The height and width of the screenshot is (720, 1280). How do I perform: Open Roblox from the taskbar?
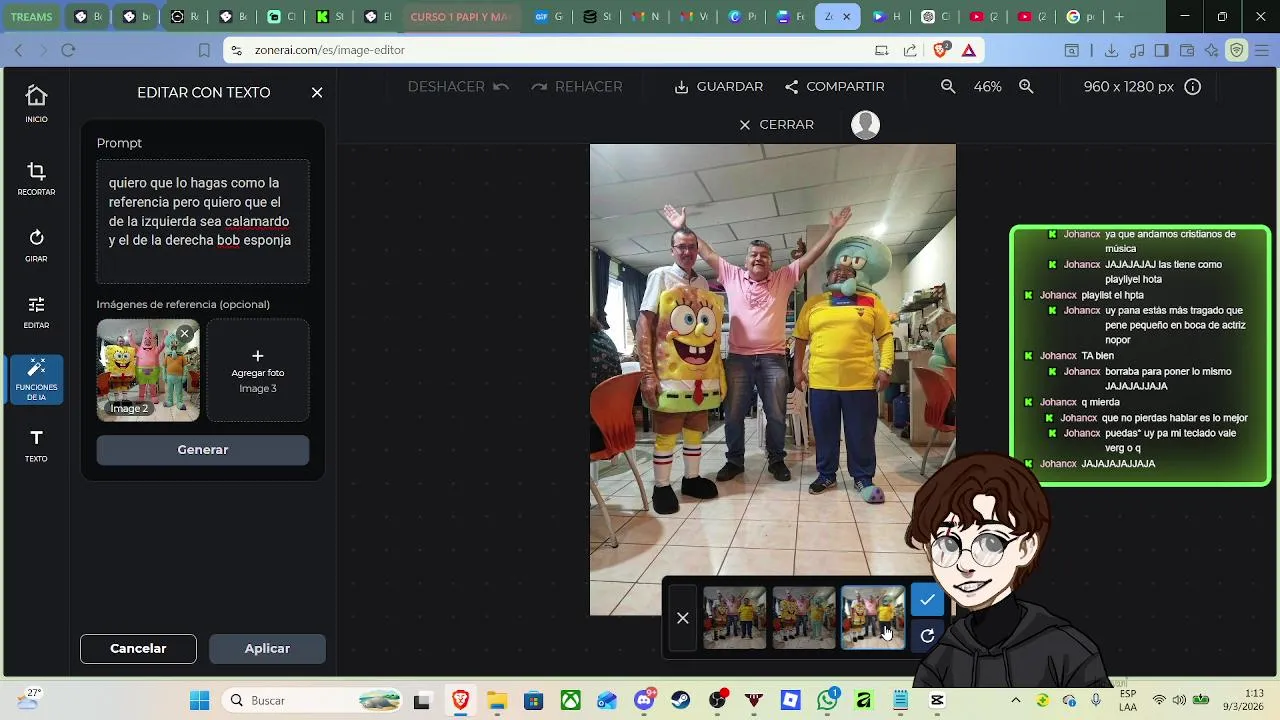click(790, 700)
